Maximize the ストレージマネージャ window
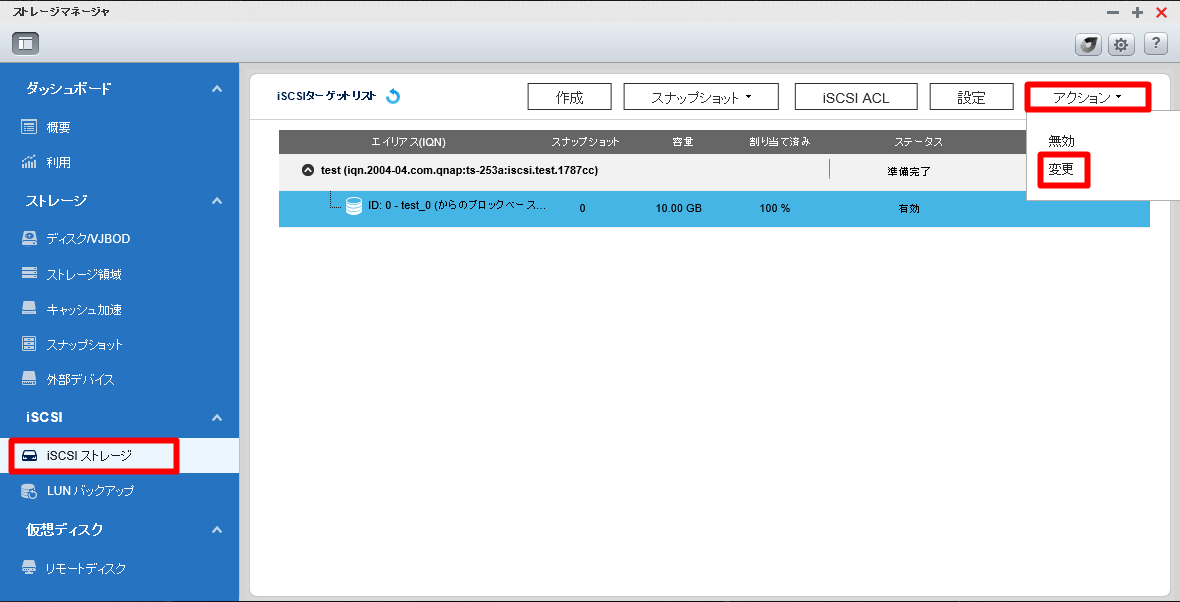This screenshot has height=602, width=1180. pyautogui.click(x=1137, y=13)
